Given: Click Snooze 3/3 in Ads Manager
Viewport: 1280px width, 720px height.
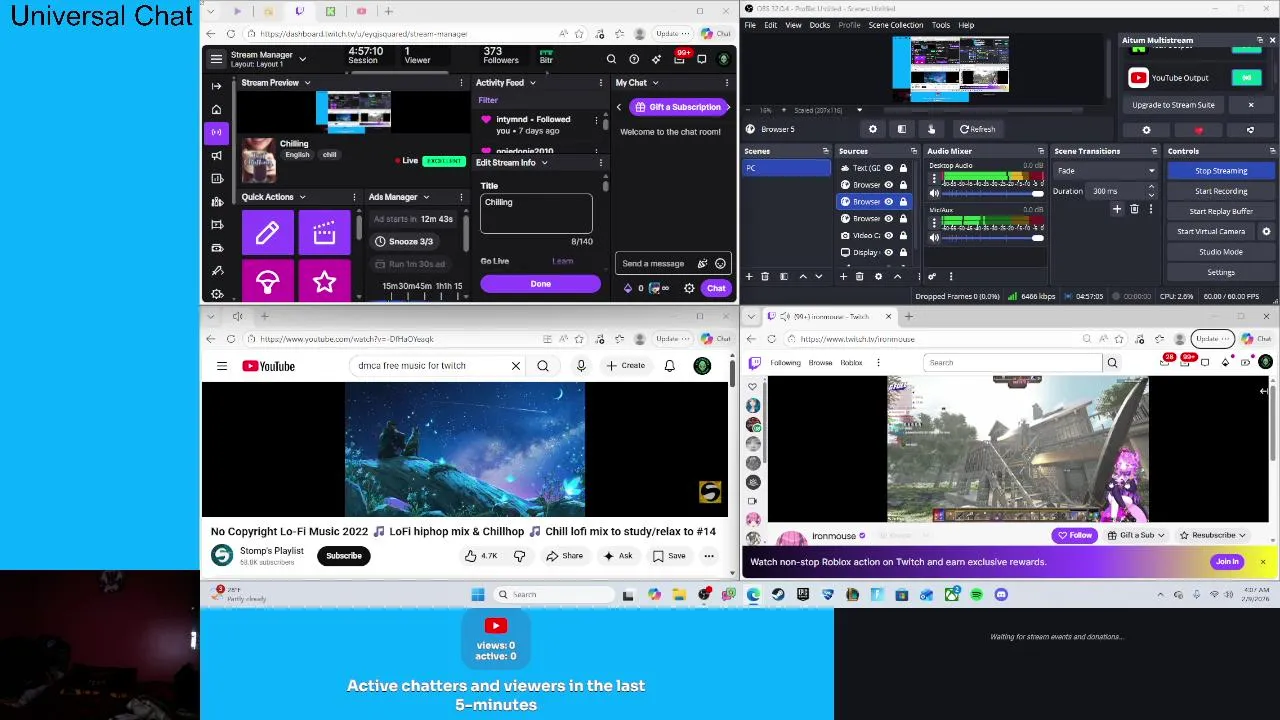Looking at the screenshot, I should (x=404, y=241).
